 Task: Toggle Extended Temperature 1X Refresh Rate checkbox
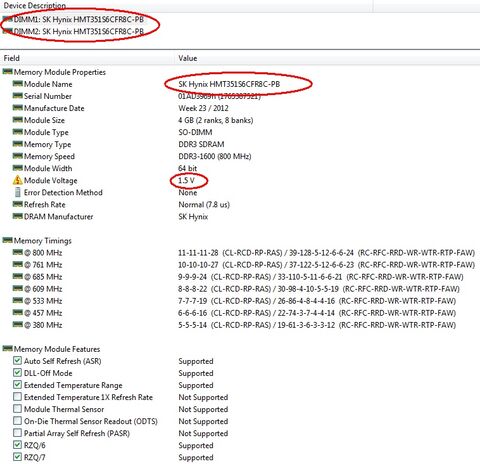17,396
